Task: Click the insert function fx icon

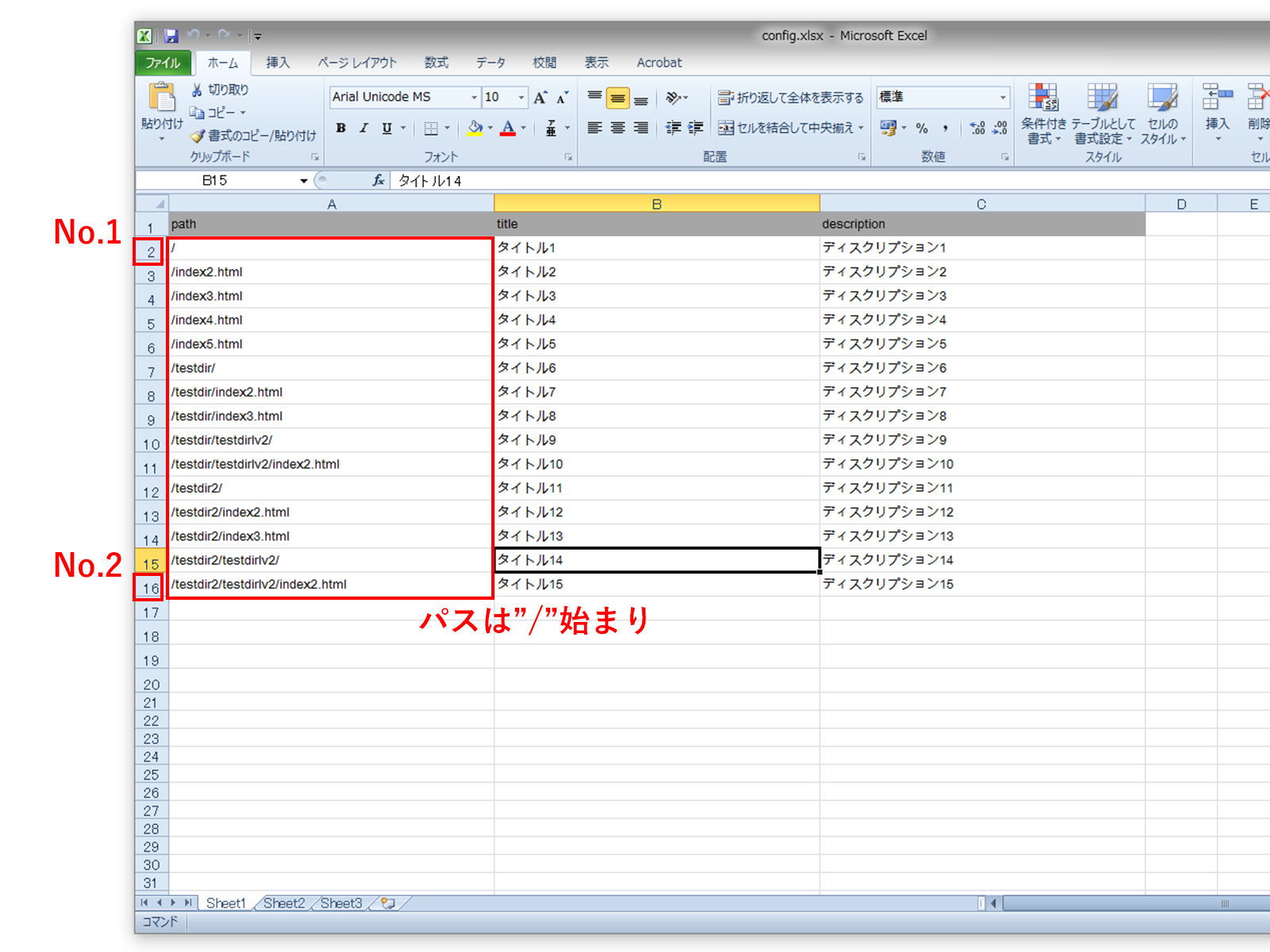Action: click(x=379, y=181)
